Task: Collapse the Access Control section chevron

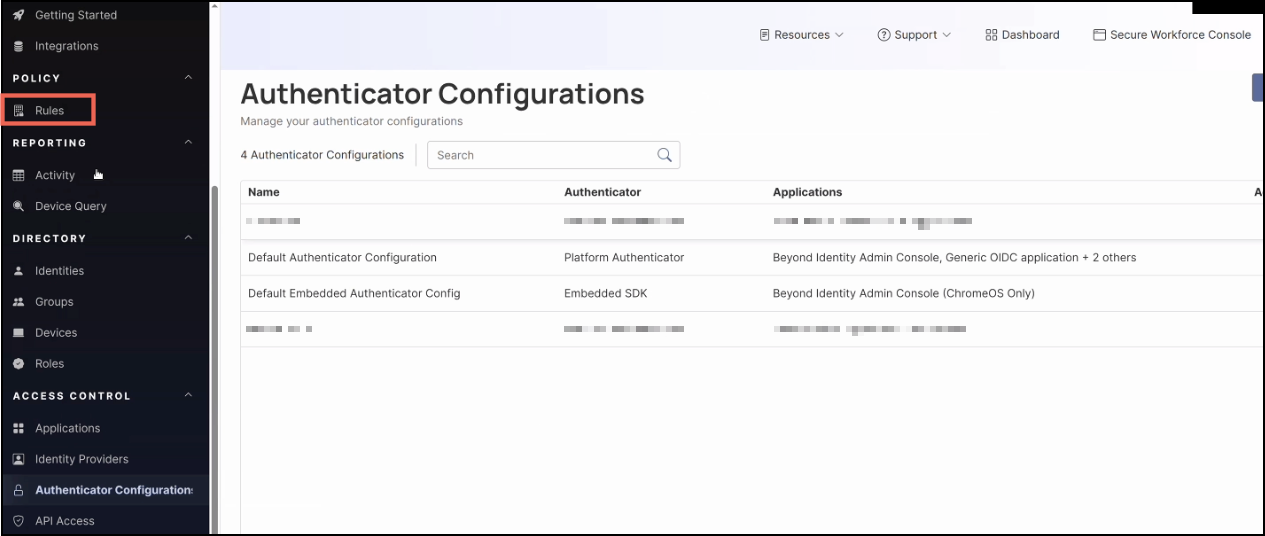Action: pyautogui.click(x=189, y=396)
